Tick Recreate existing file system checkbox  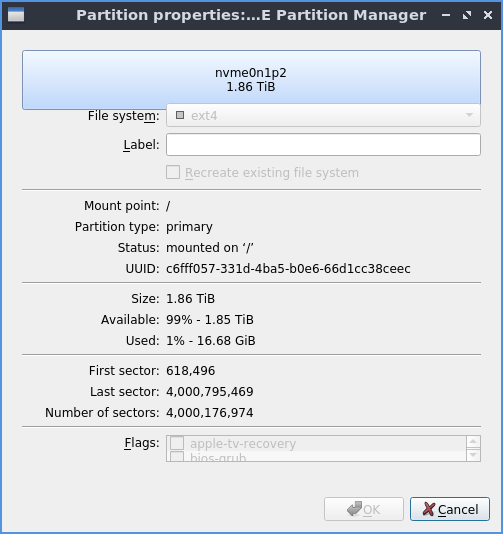(x=173, y=172)
